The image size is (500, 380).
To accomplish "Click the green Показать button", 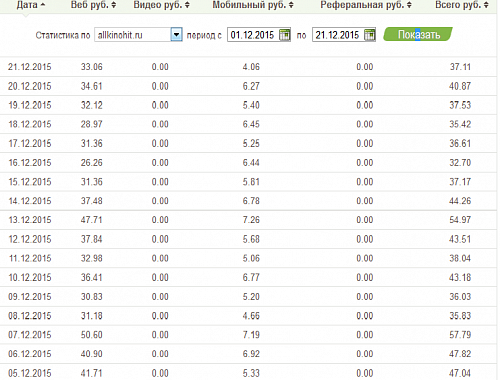I will tap(418, 34).
